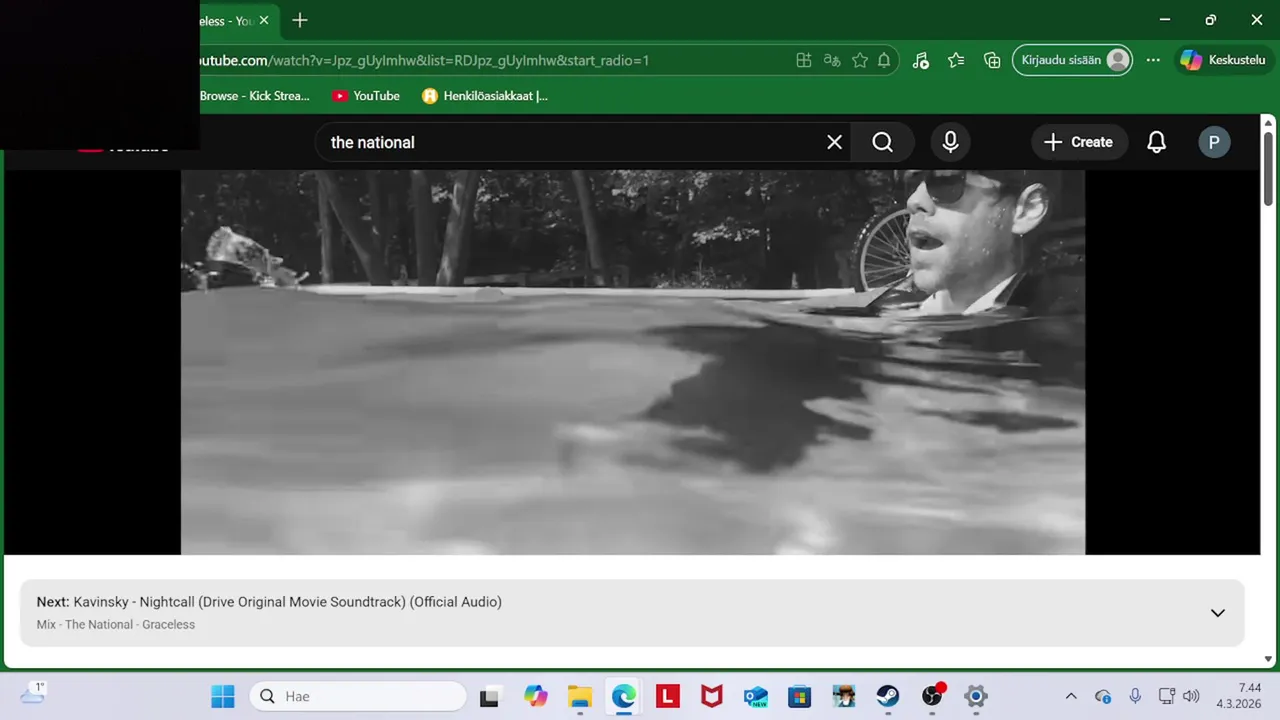Switch to Microsoft Edge in taskbar
This screenshot has width=1280, height=720.
tap(624, 696)
